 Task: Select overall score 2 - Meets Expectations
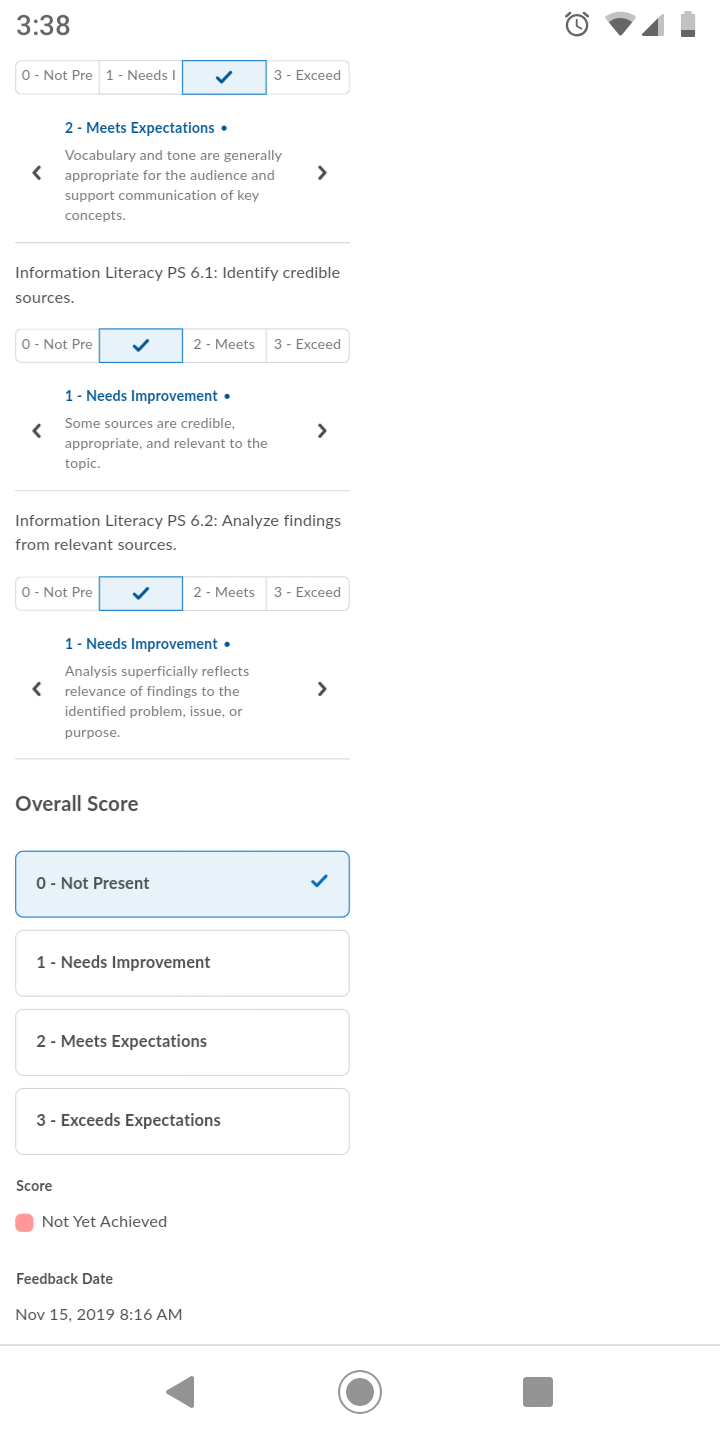[x=182, y=1042]
